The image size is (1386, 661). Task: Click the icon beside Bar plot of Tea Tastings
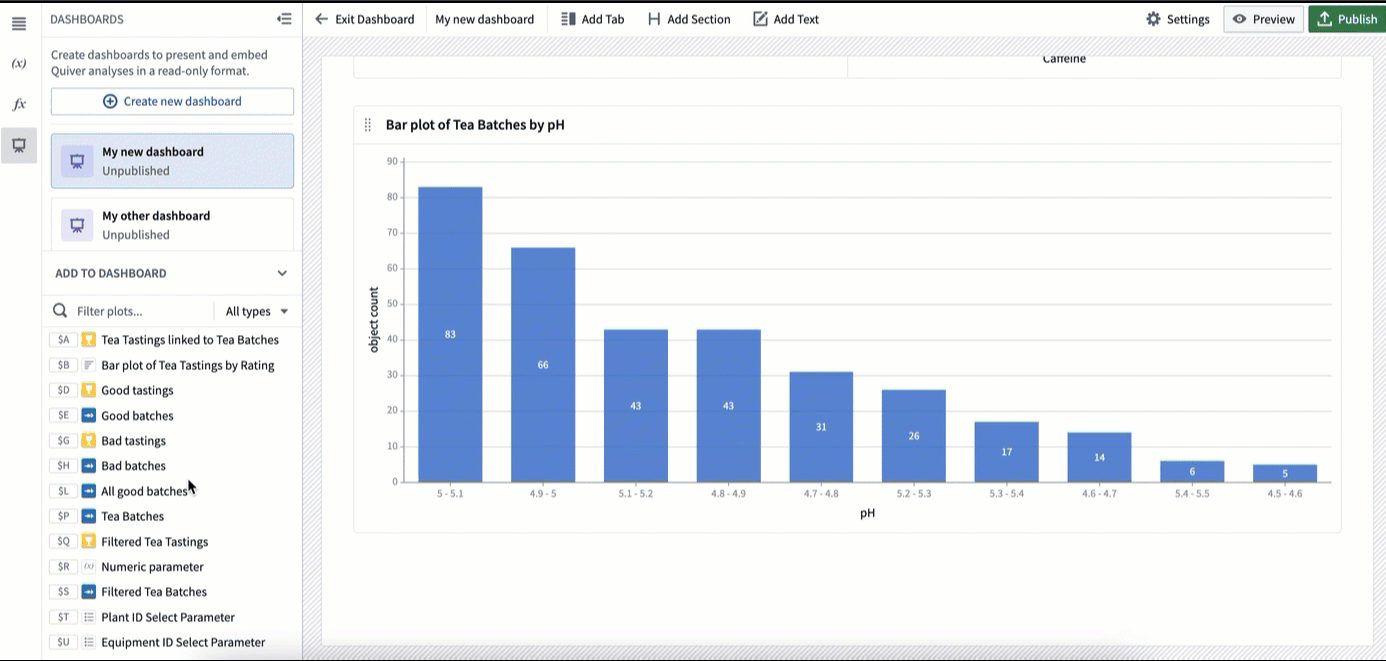[x=89, y=365]
